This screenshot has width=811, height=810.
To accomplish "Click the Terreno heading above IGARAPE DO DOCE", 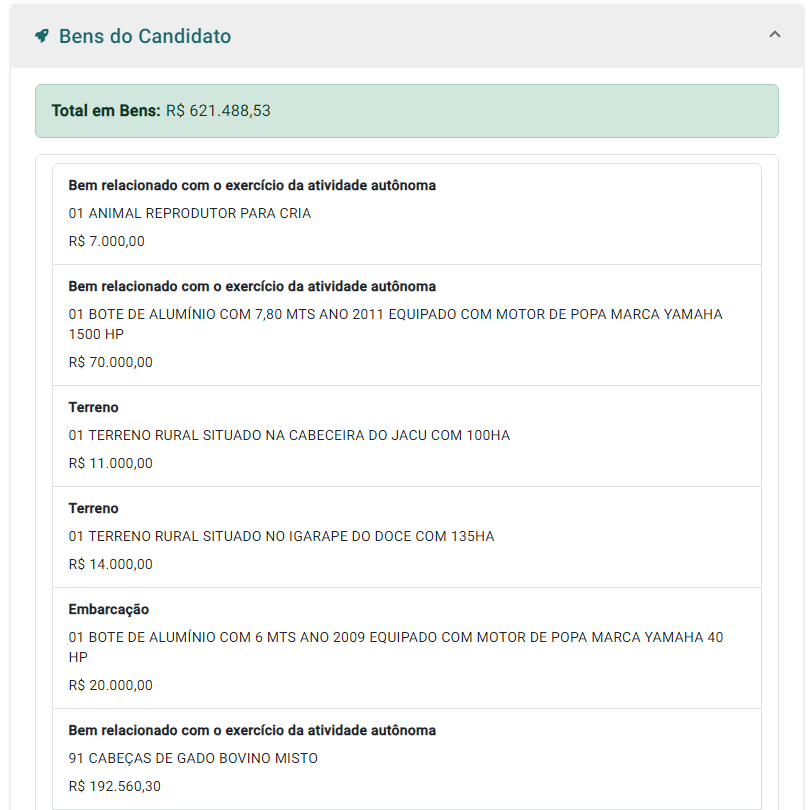I will pos(93,508).
